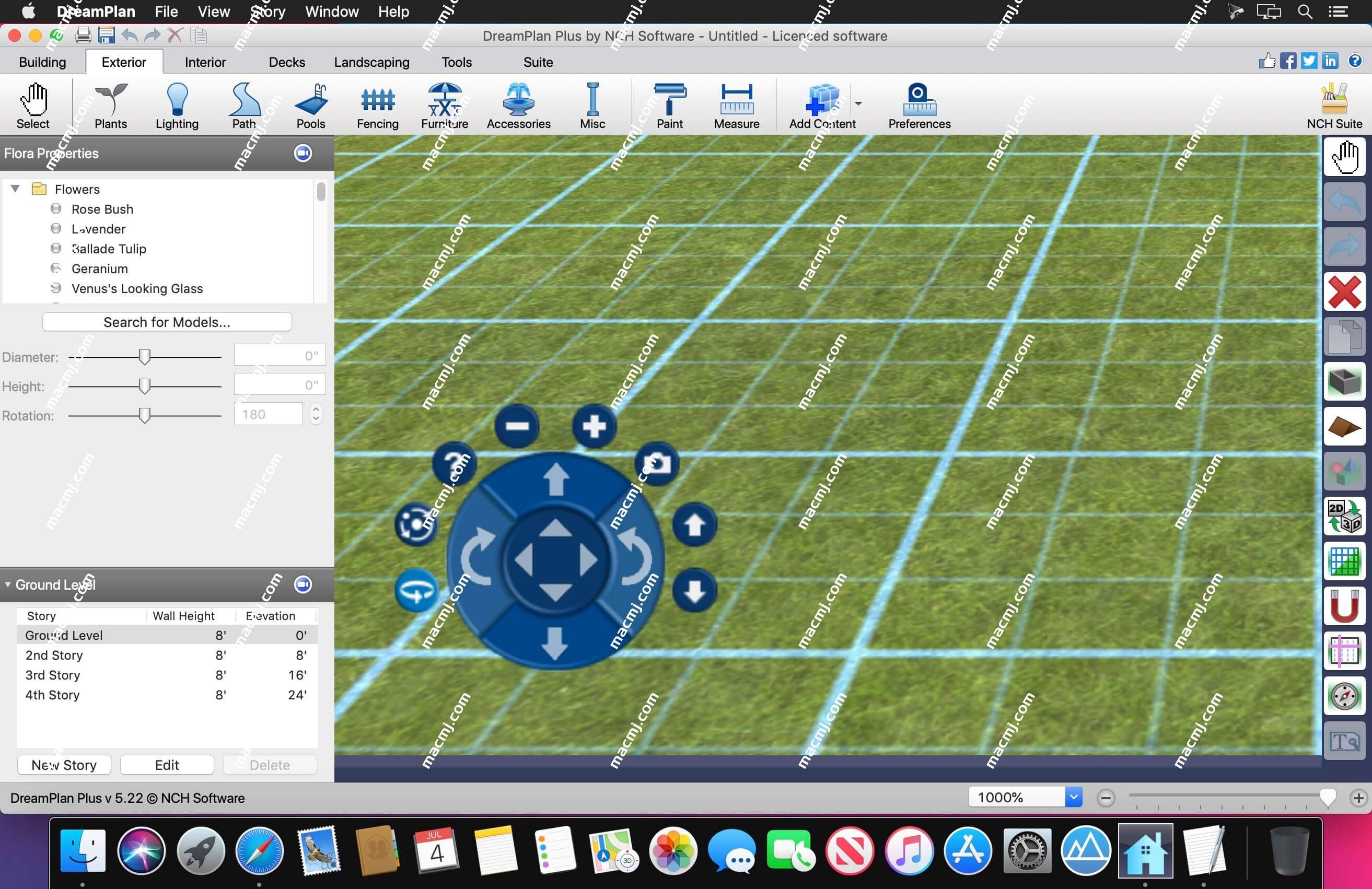The image size is (1372, 889).
Task: Open the Pools tool
Action: tap(311, 104)
